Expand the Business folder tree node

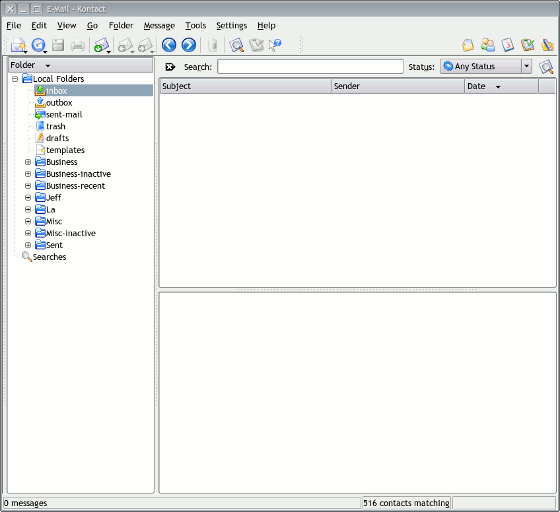[x=28, y=162]
